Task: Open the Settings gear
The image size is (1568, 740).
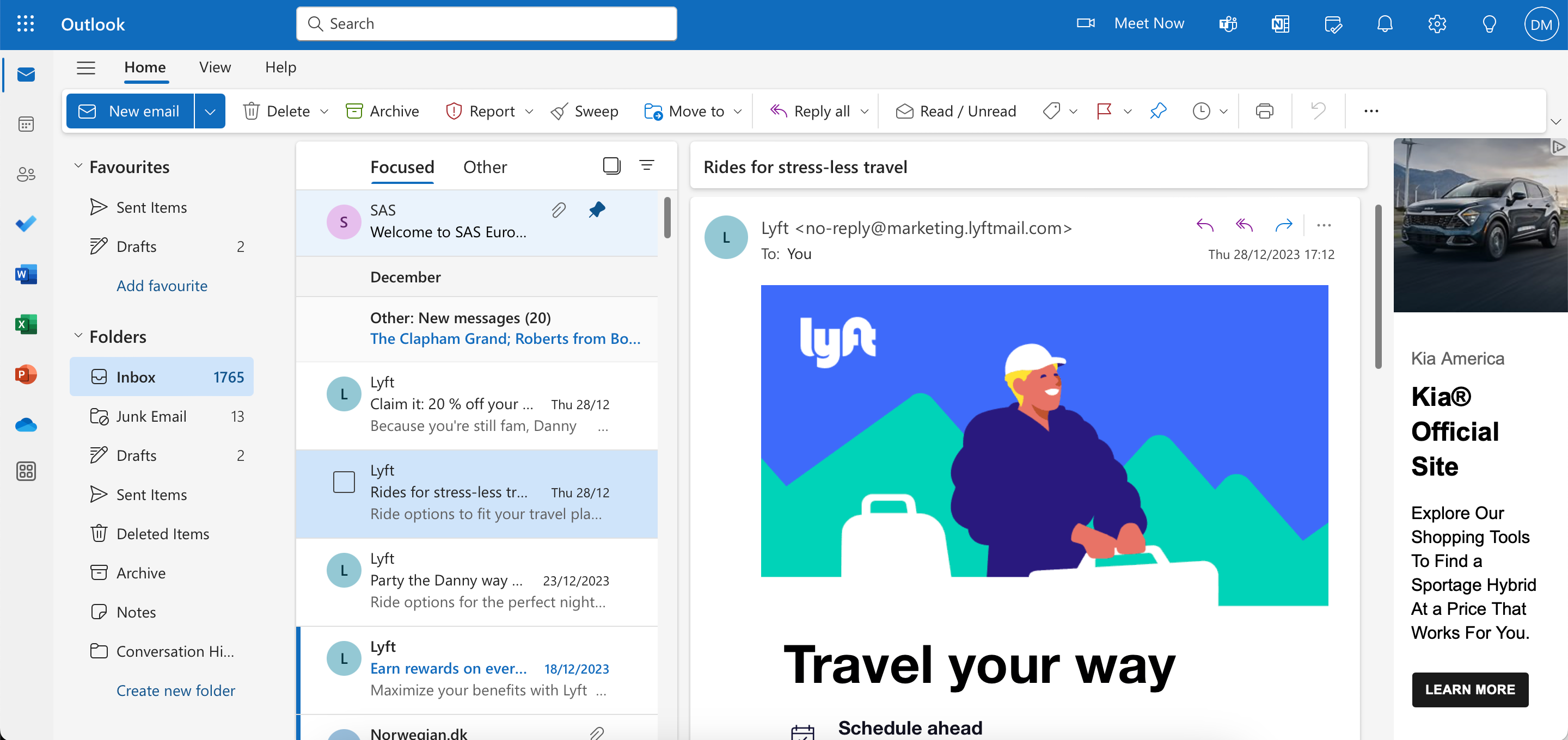Action: click(1437, 24)
